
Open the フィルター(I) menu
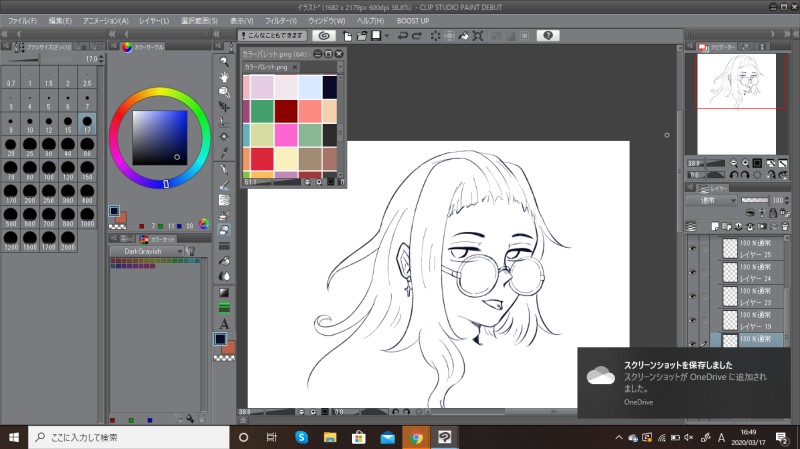click(283, 20)
